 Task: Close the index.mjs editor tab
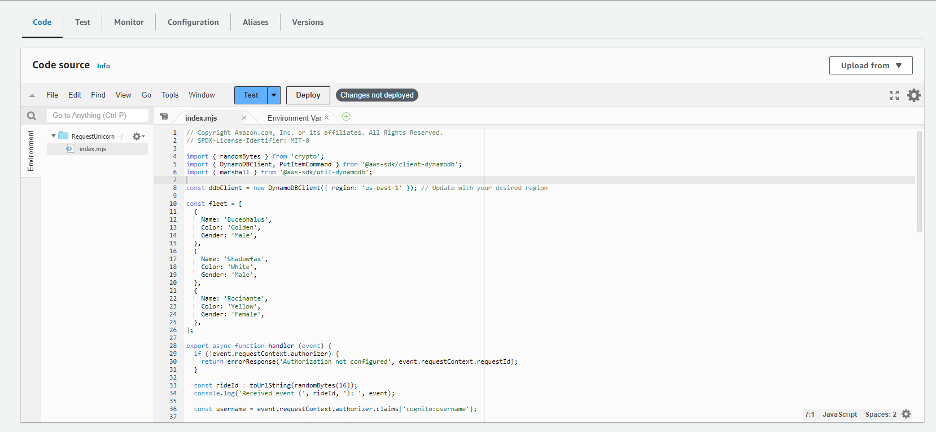click(x=244, y=117)
